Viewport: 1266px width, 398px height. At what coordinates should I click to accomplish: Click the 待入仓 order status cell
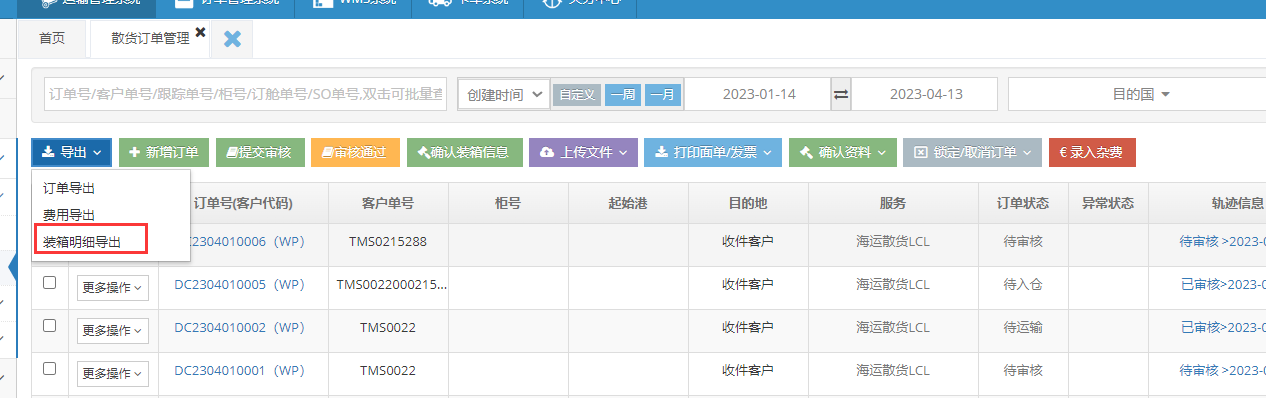tap(1023, 284)
